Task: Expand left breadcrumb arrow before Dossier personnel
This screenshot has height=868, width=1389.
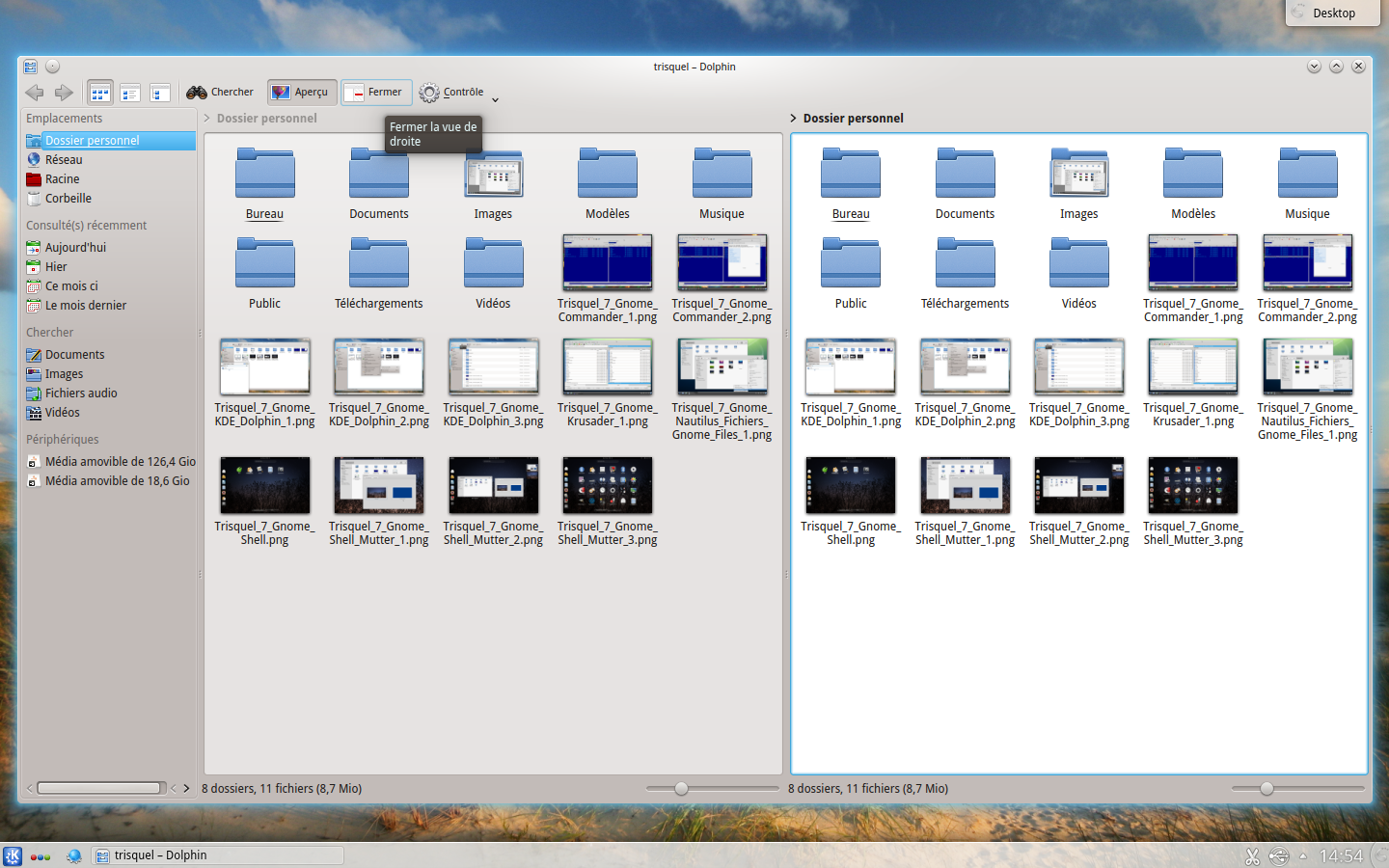Action: tap(207, 119)
